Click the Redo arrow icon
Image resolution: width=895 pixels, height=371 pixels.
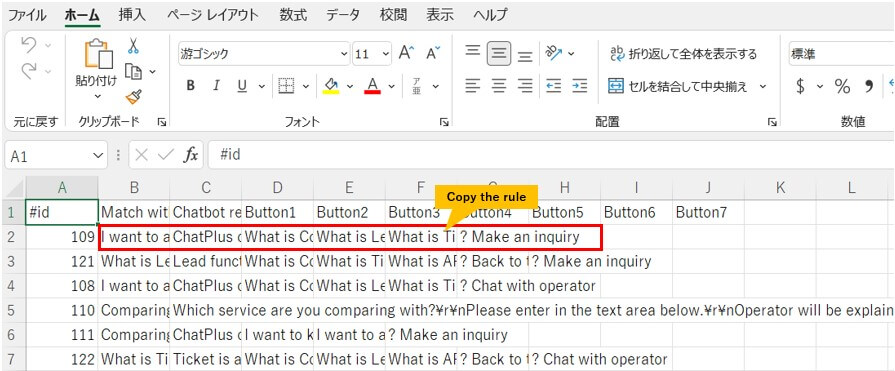click(x=29, y=71)
